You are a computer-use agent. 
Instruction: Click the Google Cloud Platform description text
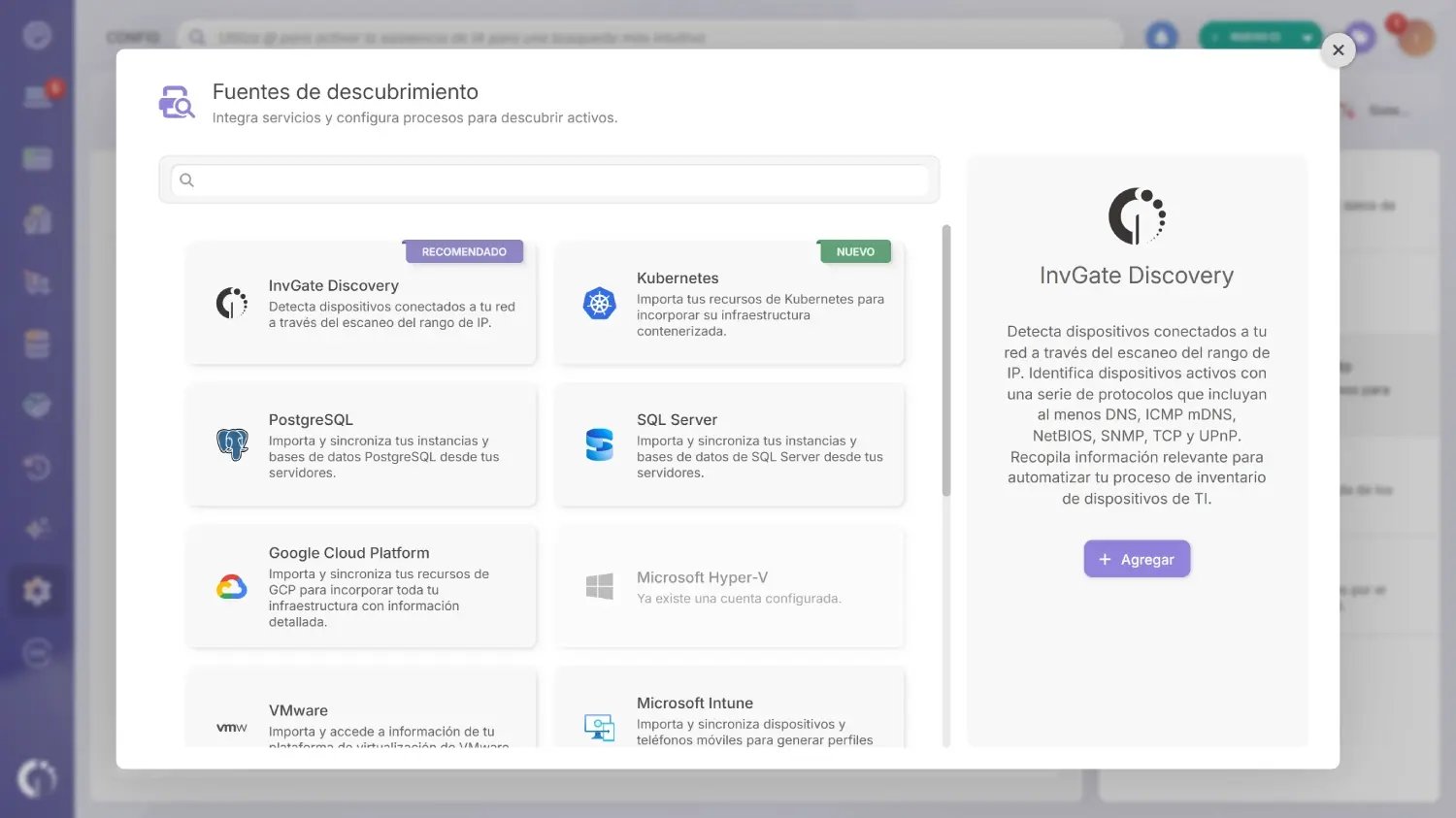click(379, 598)
